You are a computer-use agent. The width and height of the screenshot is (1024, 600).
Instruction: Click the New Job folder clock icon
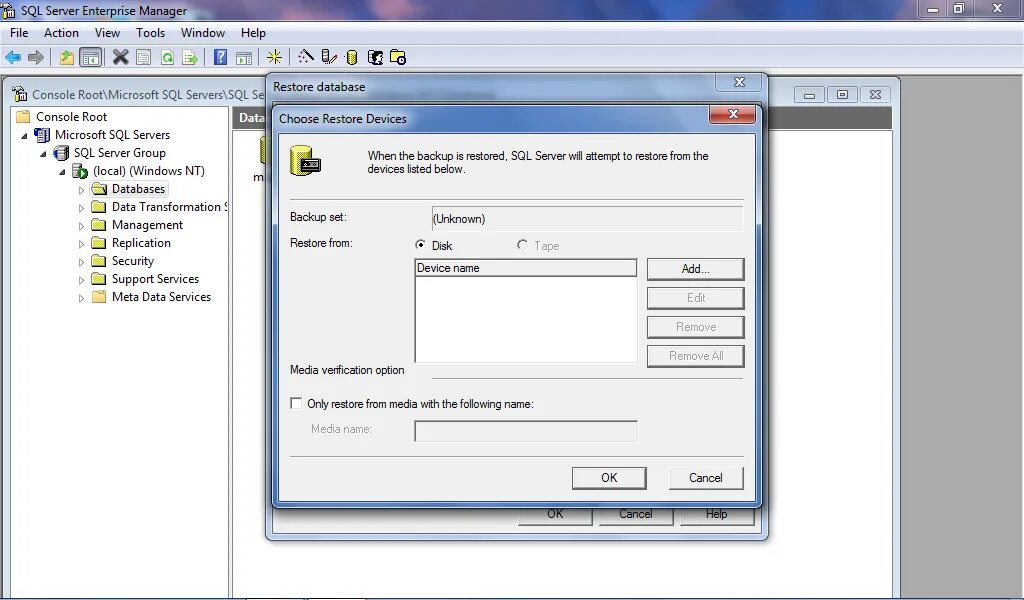398,57
